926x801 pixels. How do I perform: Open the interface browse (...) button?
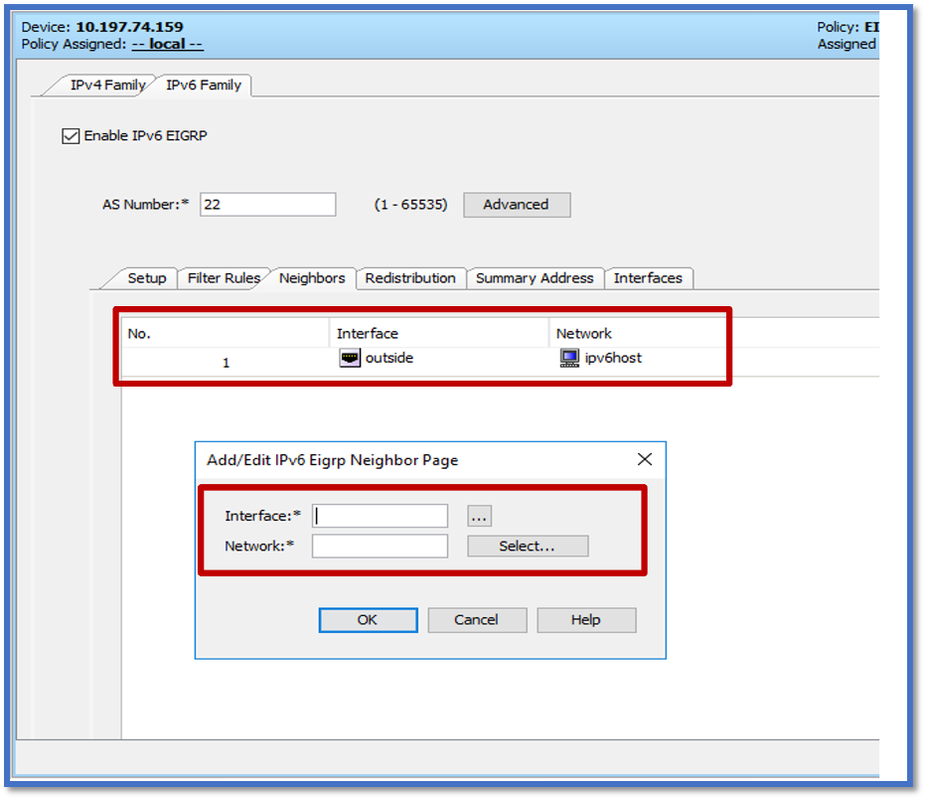[x=479, y=516]
